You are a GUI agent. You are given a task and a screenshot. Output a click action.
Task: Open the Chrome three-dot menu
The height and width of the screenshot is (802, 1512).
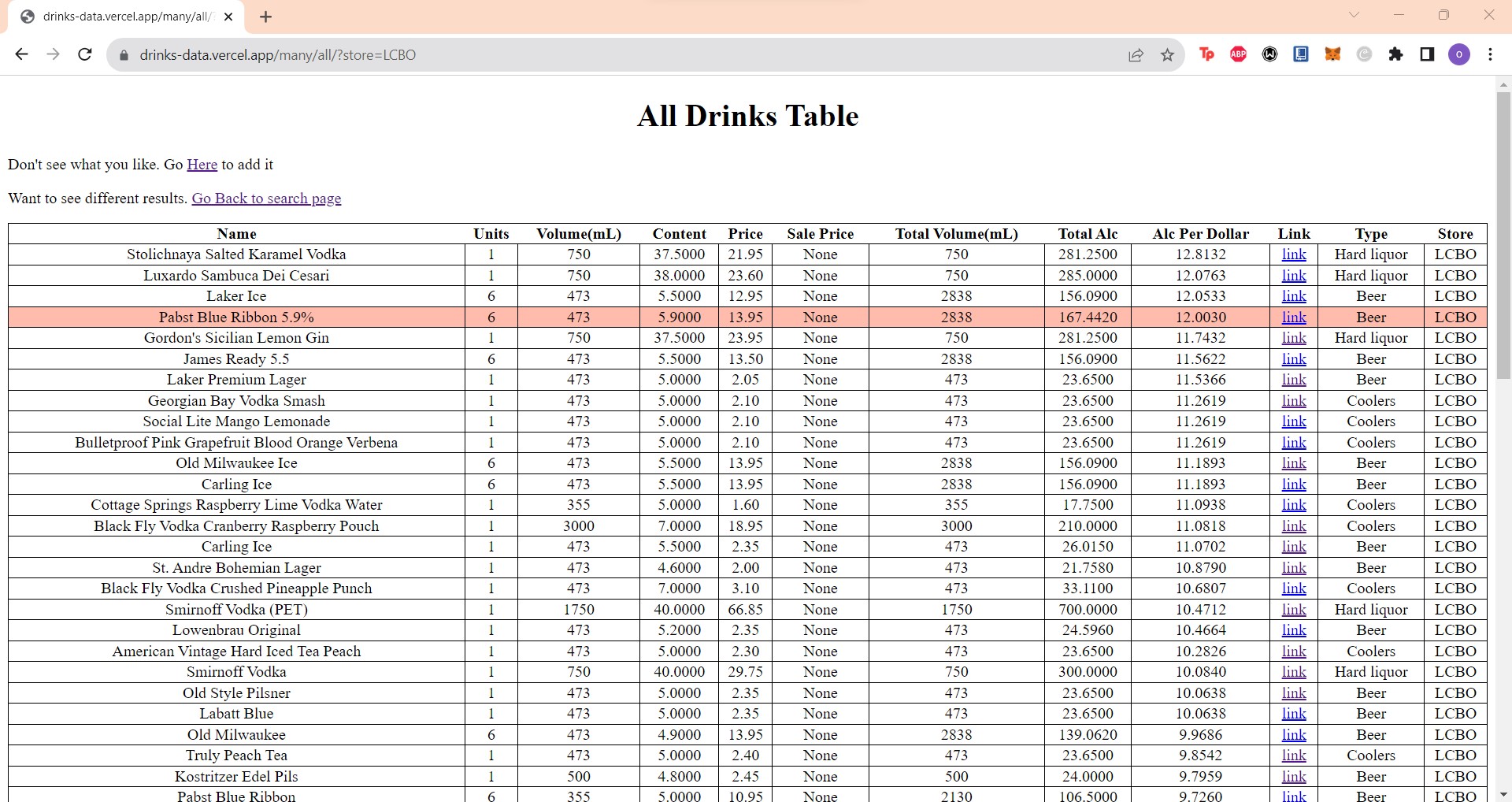[1490, 54]
